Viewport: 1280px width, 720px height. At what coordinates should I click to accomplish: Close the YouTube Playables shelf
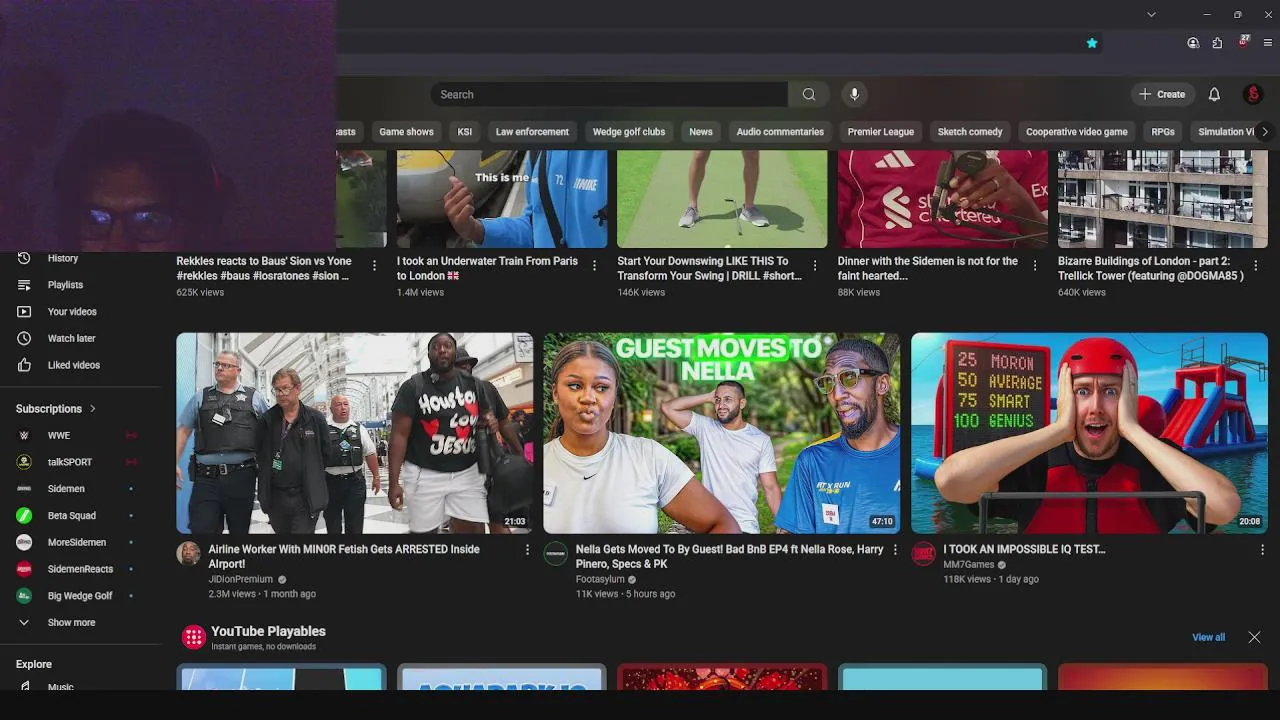coord(1254,637)
